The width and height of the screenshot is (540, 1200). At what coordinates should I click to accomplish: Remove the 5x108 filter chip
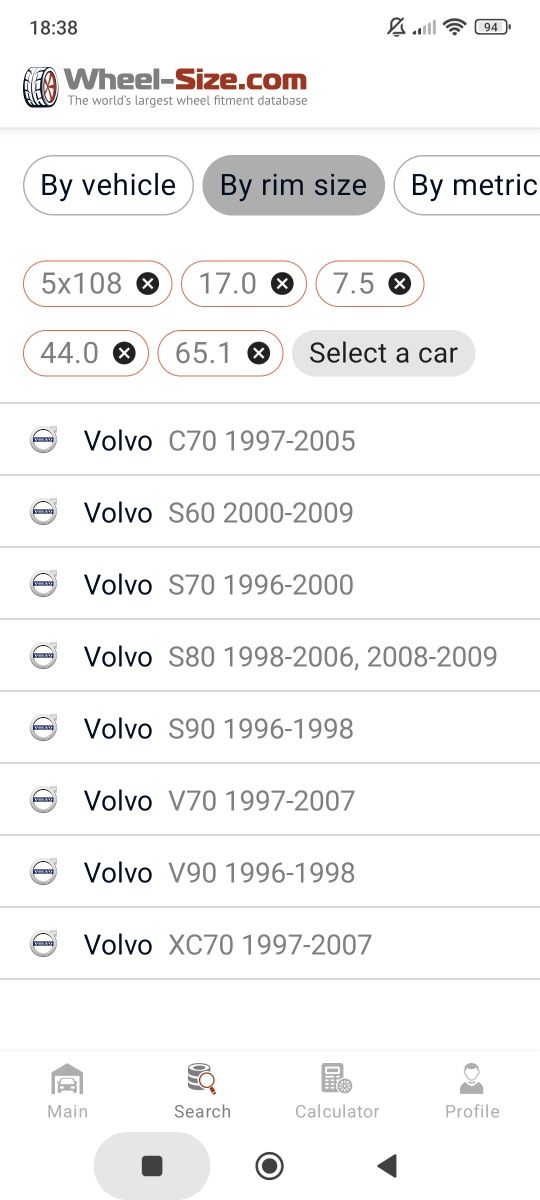(x=148, y=284)
